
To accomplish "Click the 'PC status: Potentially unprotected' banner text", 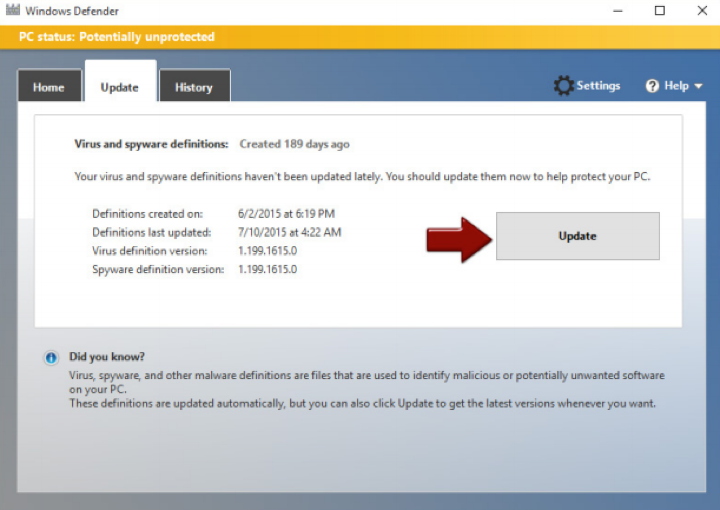I will (x=117, y=37).
